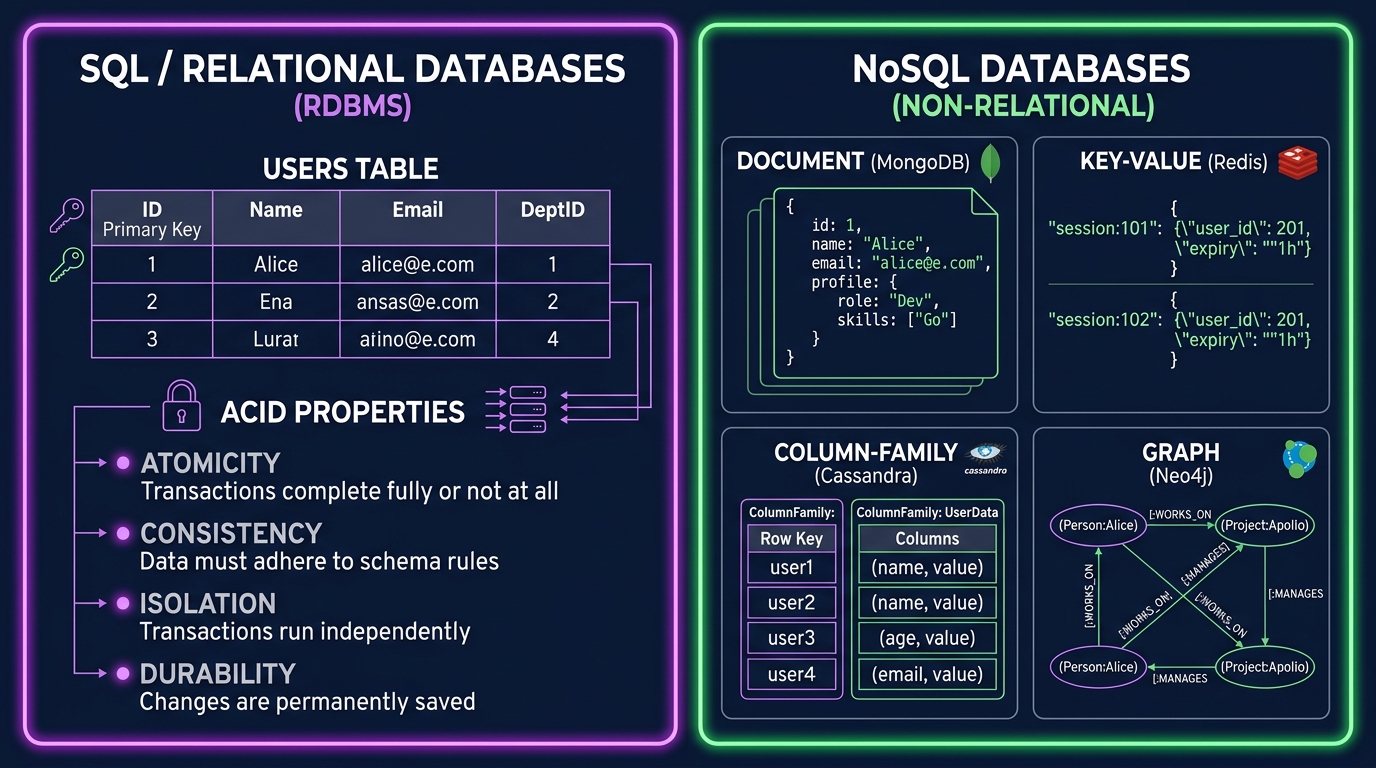This screenshot has width=1376, height=768.
Task: Select the "ID Primary Key" column header
Action: pos(152,219)
